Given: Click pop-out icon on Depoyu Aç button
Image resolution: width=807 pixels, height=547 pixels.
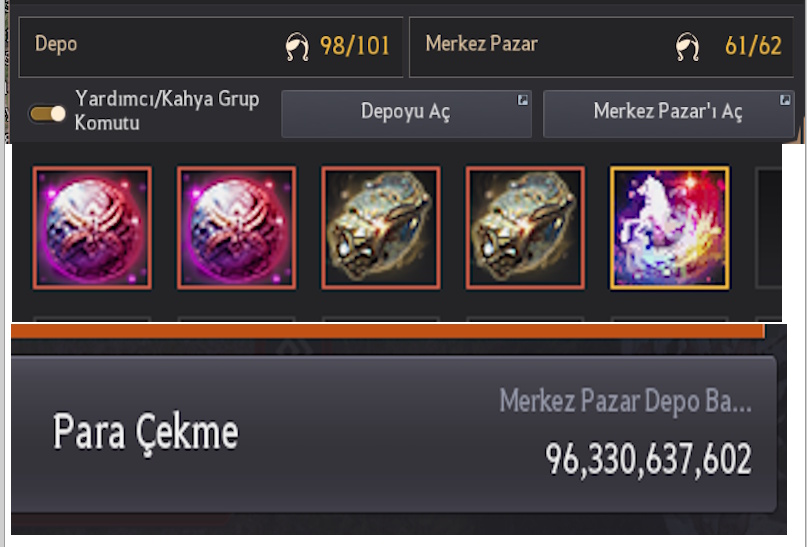Looking at the screenshot, I should (522, 100).
